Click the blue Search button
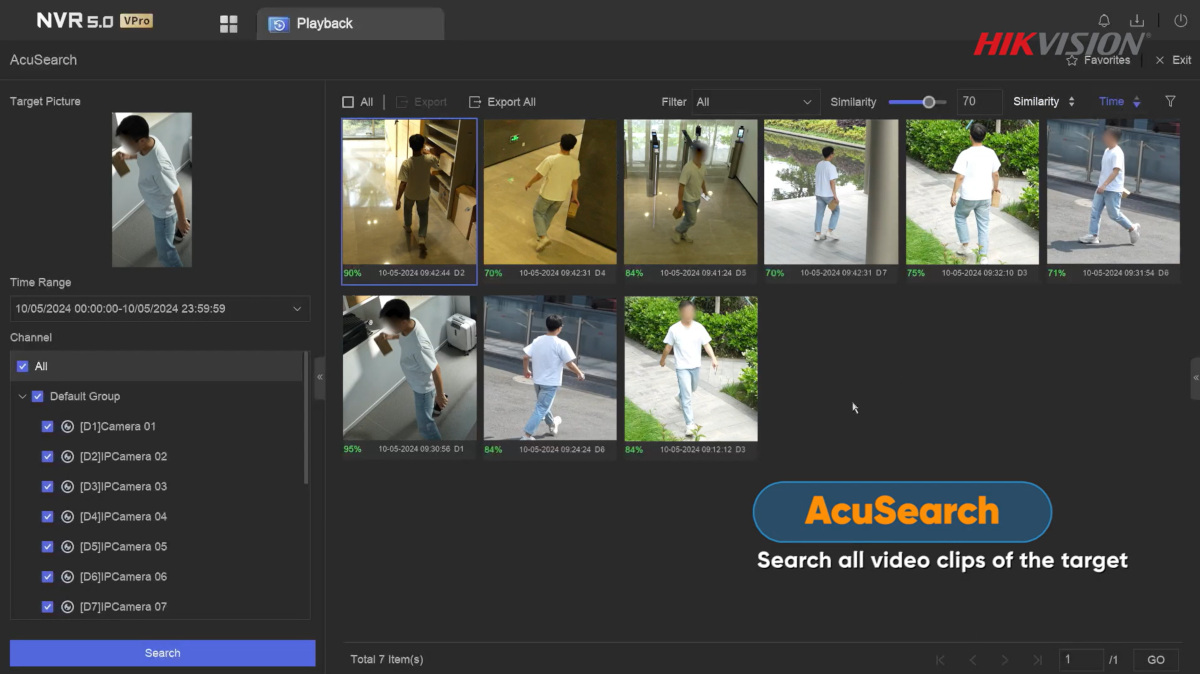This screenshot has height=674, width=1200. click(x=162, y=653)
